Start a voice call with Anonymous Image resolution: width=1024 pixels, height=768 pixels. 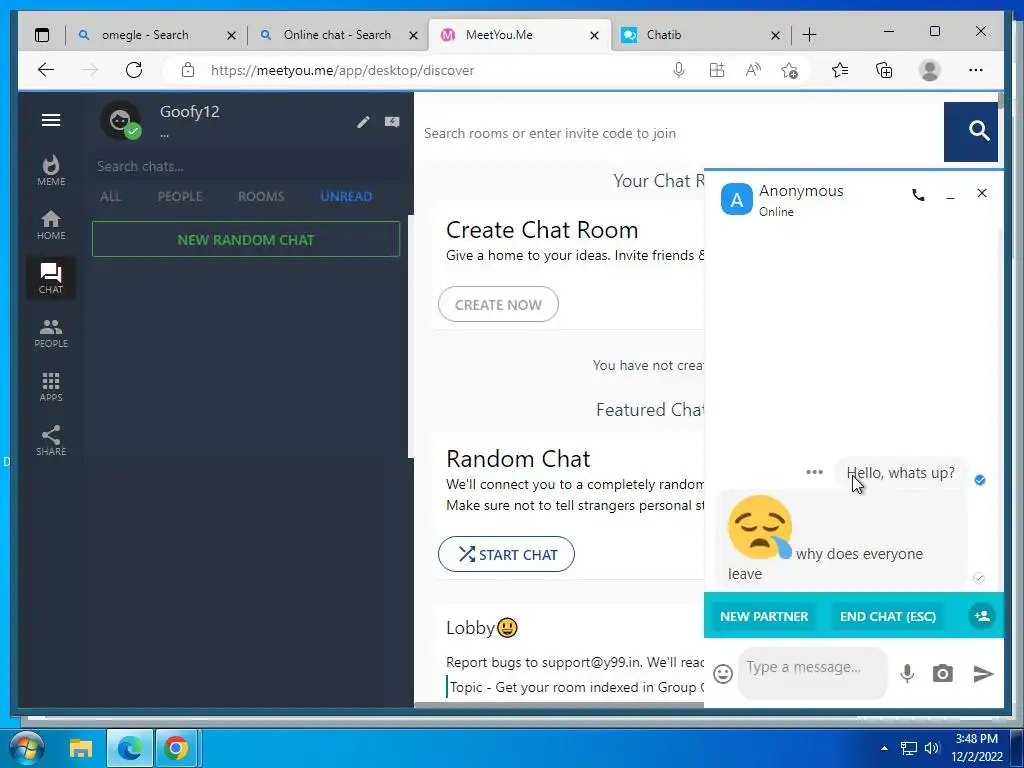pyautogui.click(x=918, y=195)
